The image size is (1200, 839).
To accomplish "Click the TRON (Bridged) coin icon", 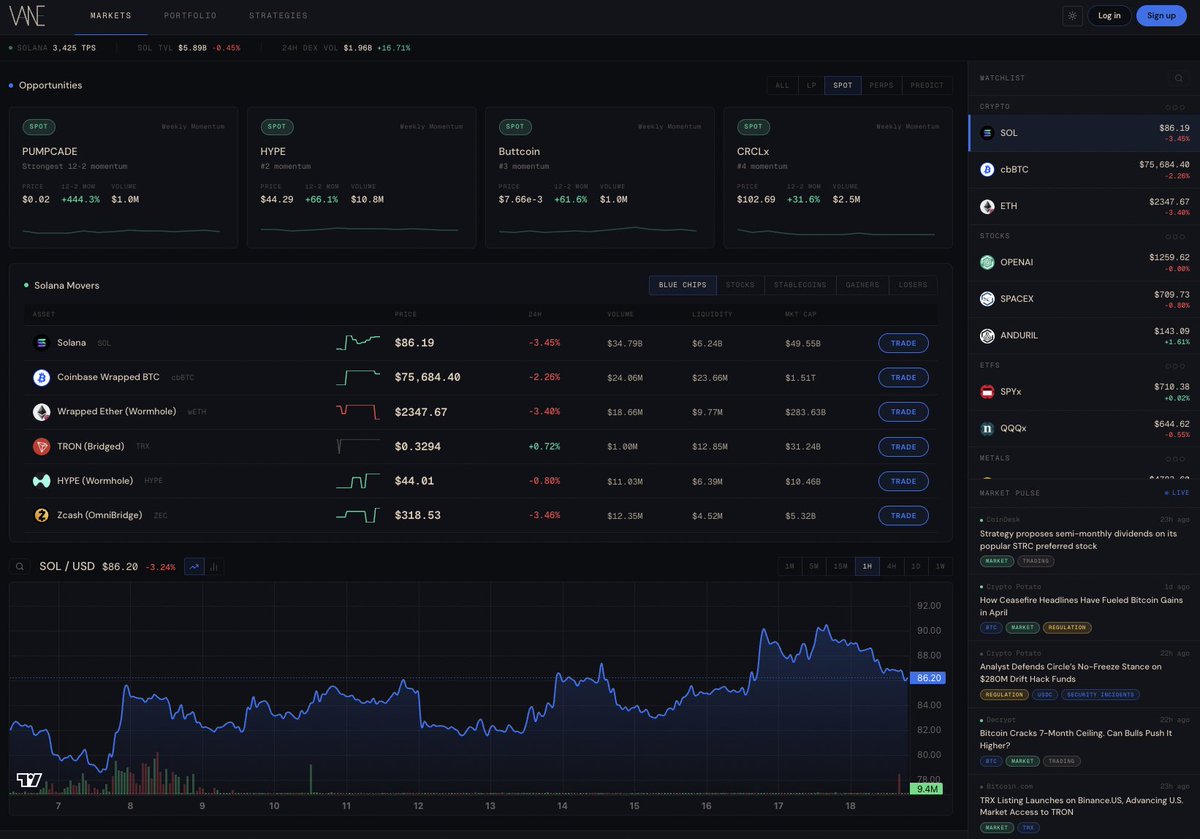I will (x=42, y=446).
